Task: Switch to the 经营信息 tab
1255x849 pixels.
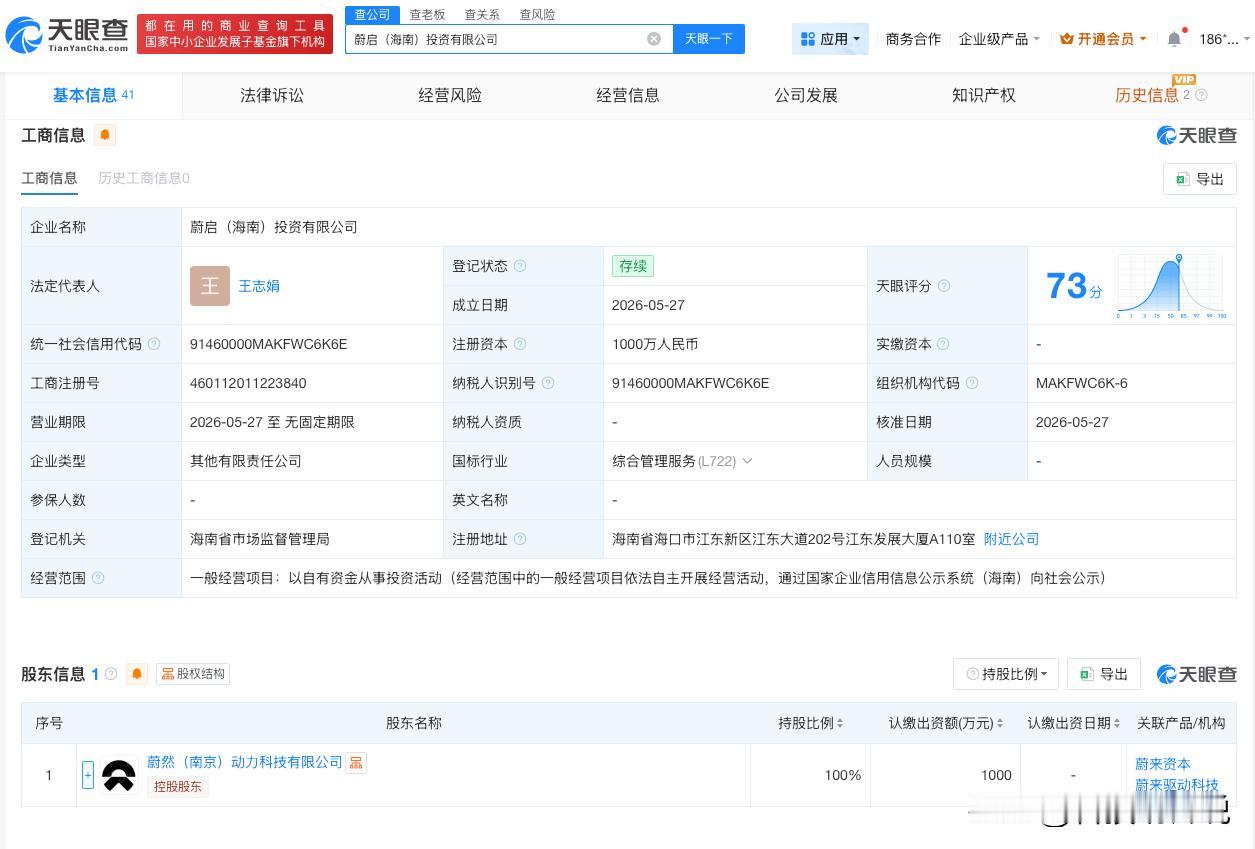Action: click(628, 95)
